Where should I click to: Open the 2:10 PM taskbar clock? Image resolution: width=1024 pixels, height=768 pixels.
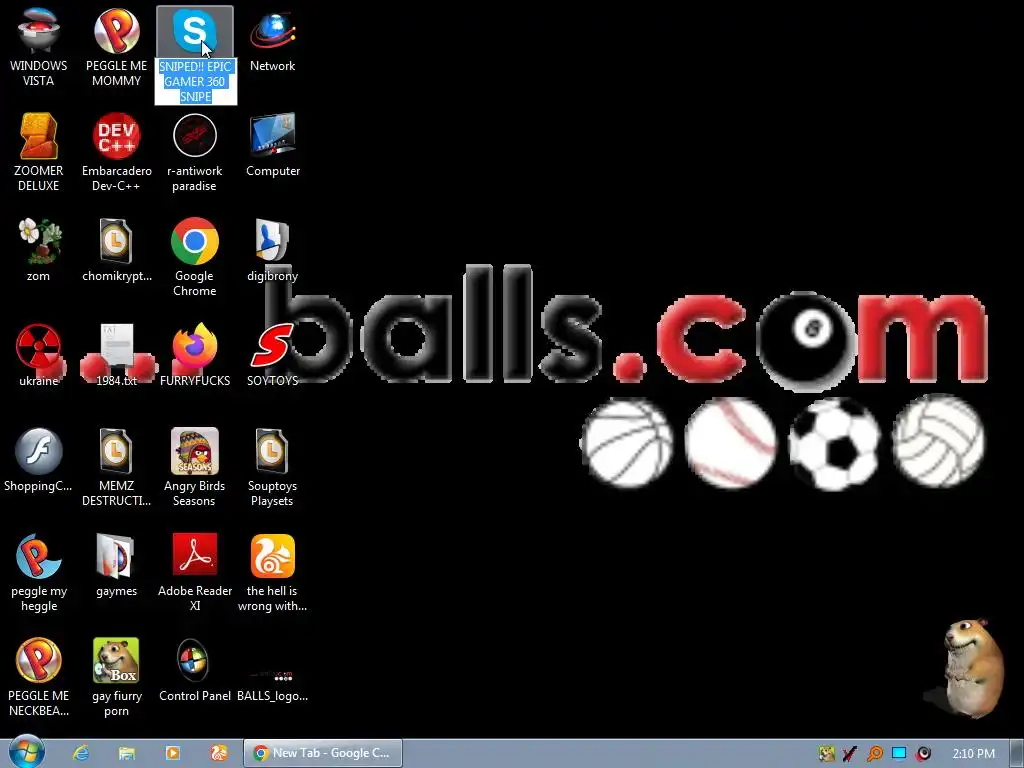pyautogui.click(x=973, y=754)
